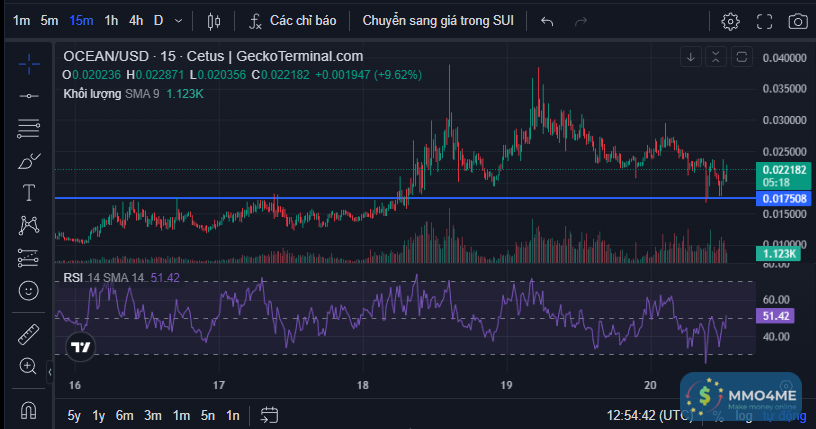
Task: Select the text annotation tool
Action: coord(29,193)
